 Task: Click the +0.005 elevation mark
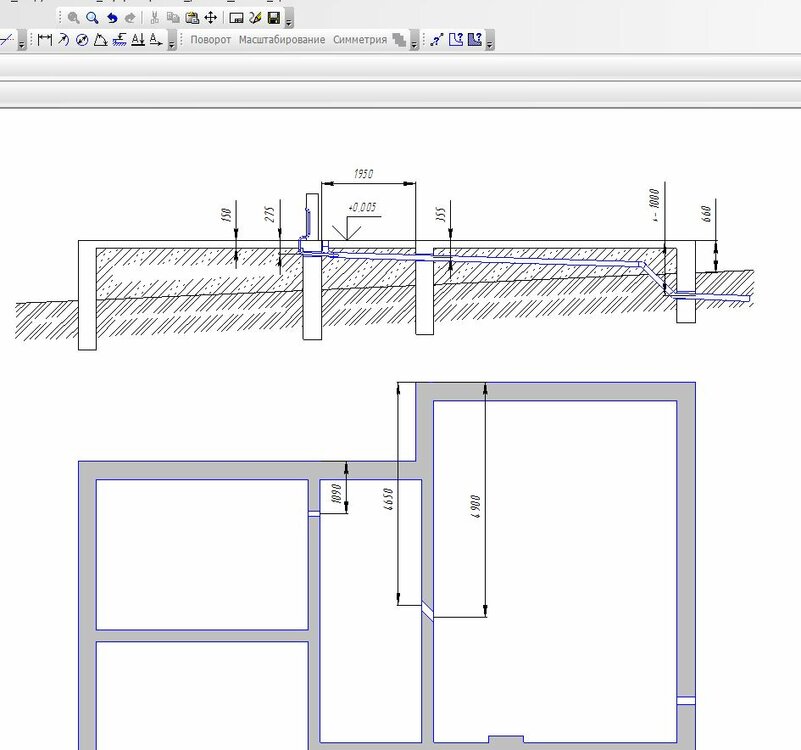[x=361, y=208]
